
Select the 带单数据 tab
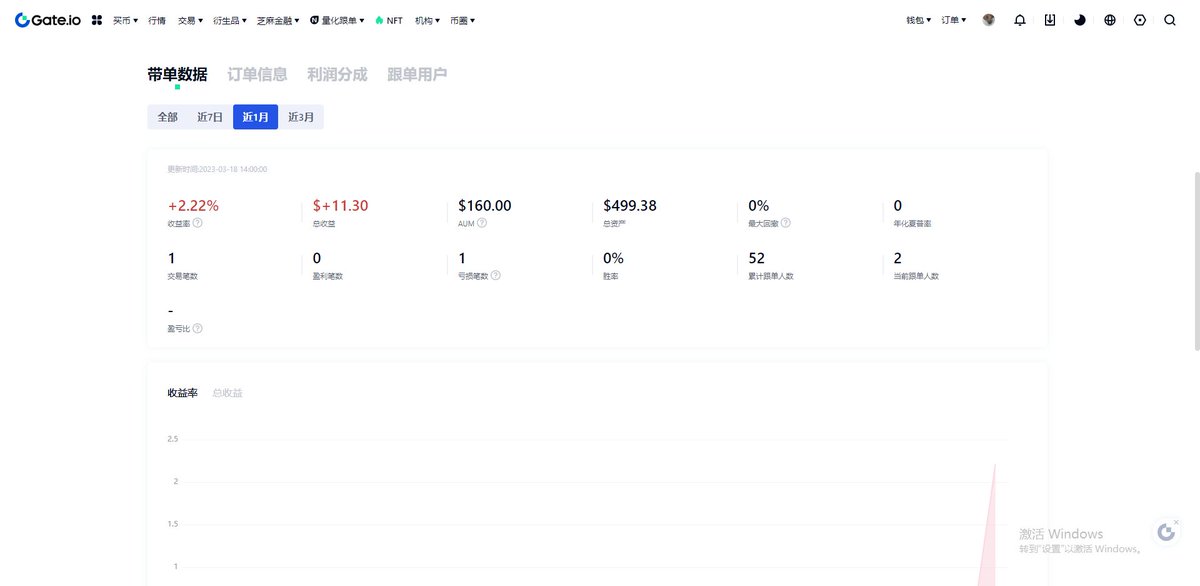(x=177, y=74)
